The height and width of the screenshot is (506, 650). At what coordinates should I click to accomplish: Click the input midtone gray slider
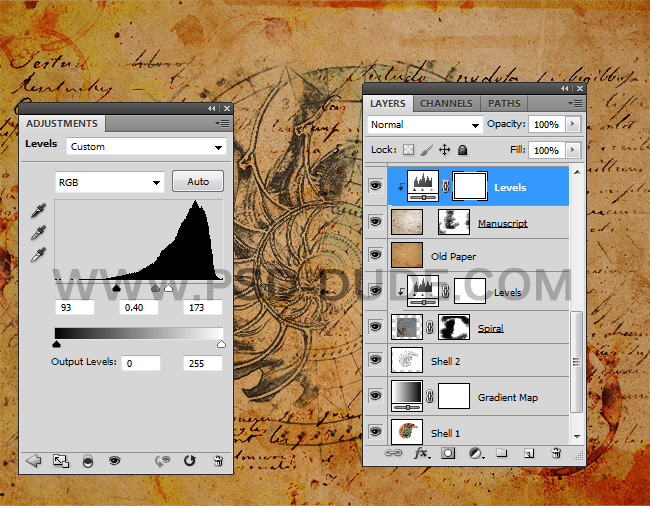click(155, 288)
